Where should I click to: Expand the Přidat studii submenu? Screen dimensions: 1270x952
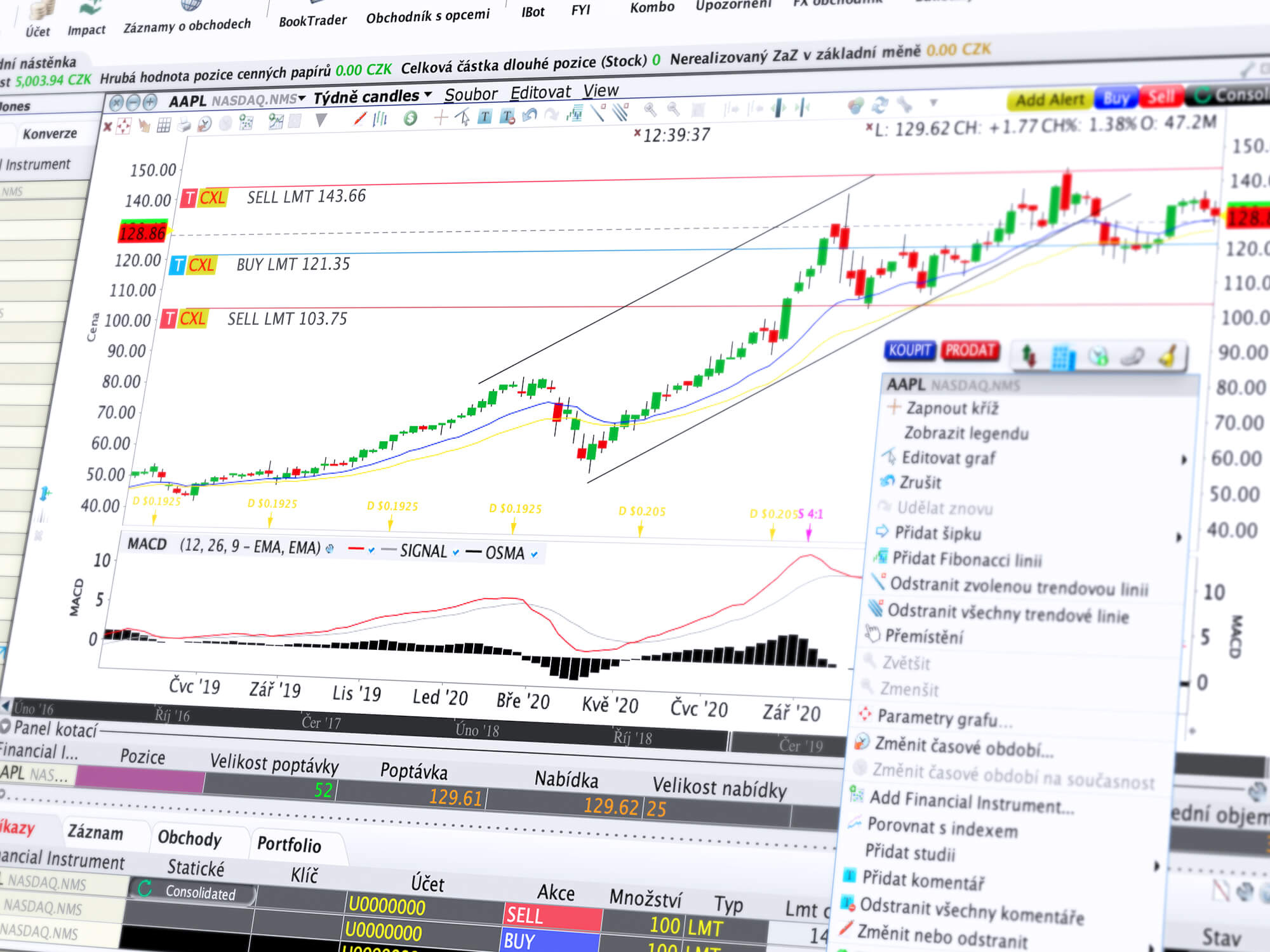tap(1156, 866)
